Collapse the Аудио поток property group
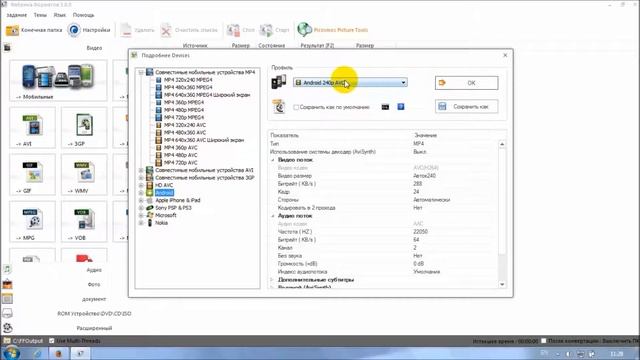 click(273, 216)
